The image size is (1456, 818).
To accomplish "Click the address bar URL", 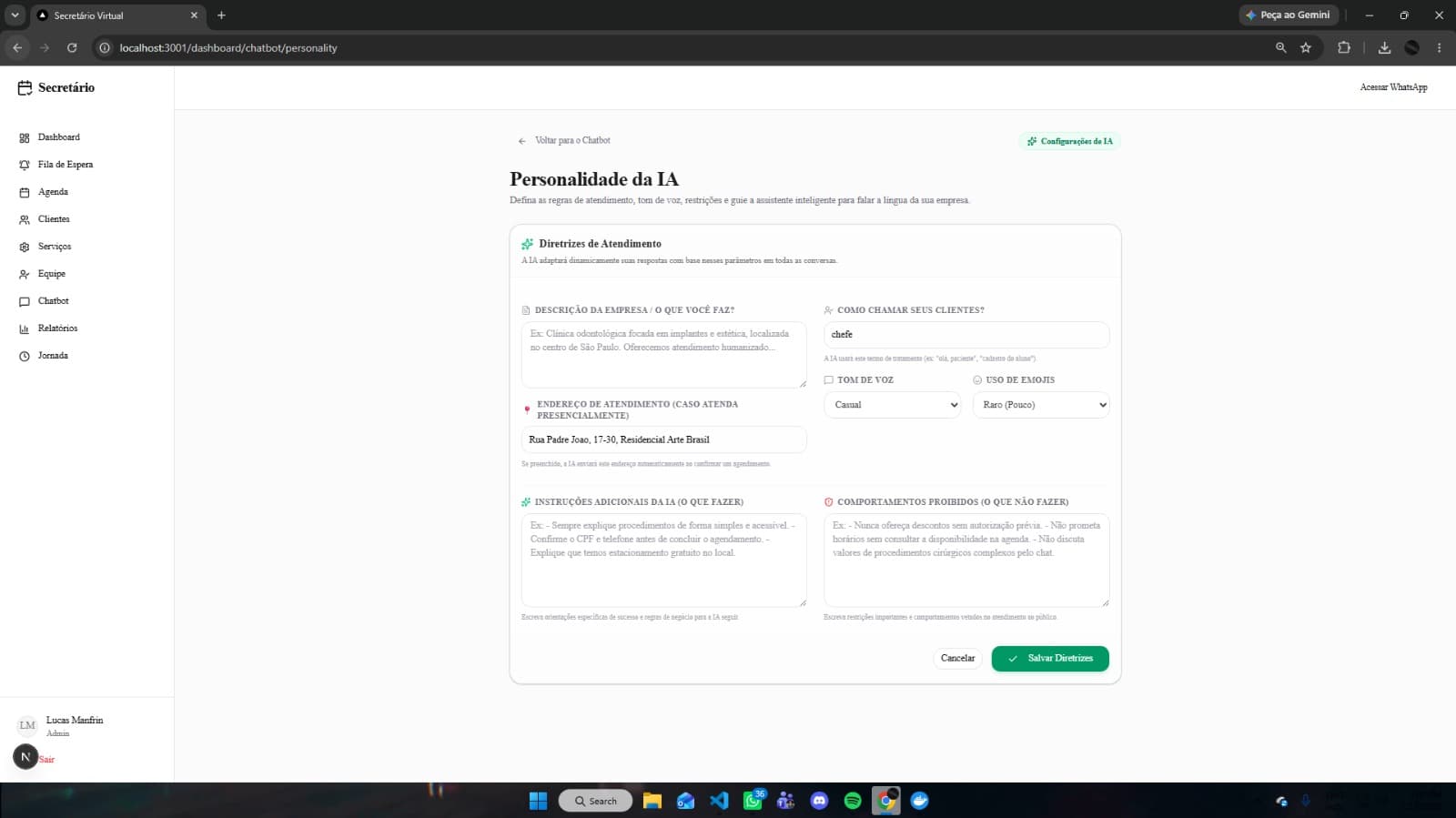I will click(228, 47).
